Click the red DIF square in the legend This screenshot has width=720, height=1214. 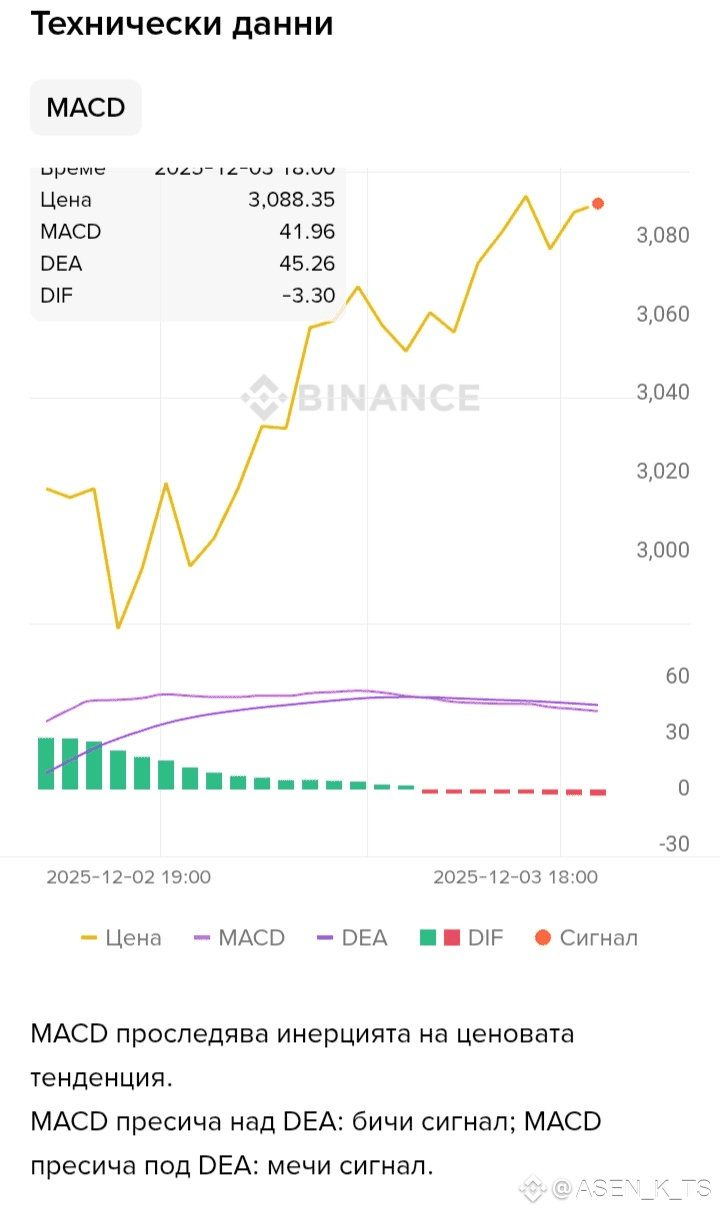pyautogui.click(x=451, y=938)
